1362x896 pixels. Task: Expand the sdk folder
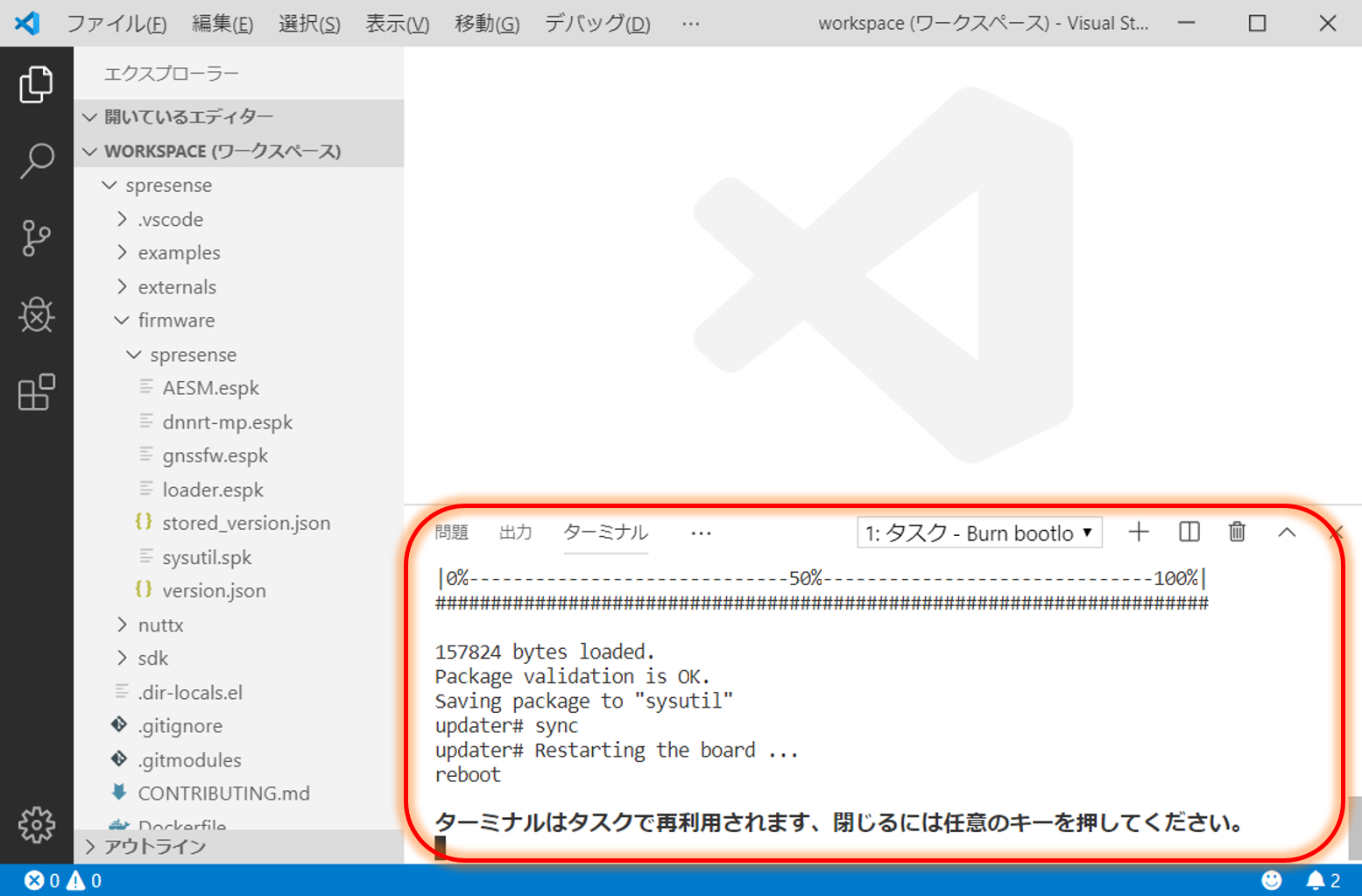122,658
